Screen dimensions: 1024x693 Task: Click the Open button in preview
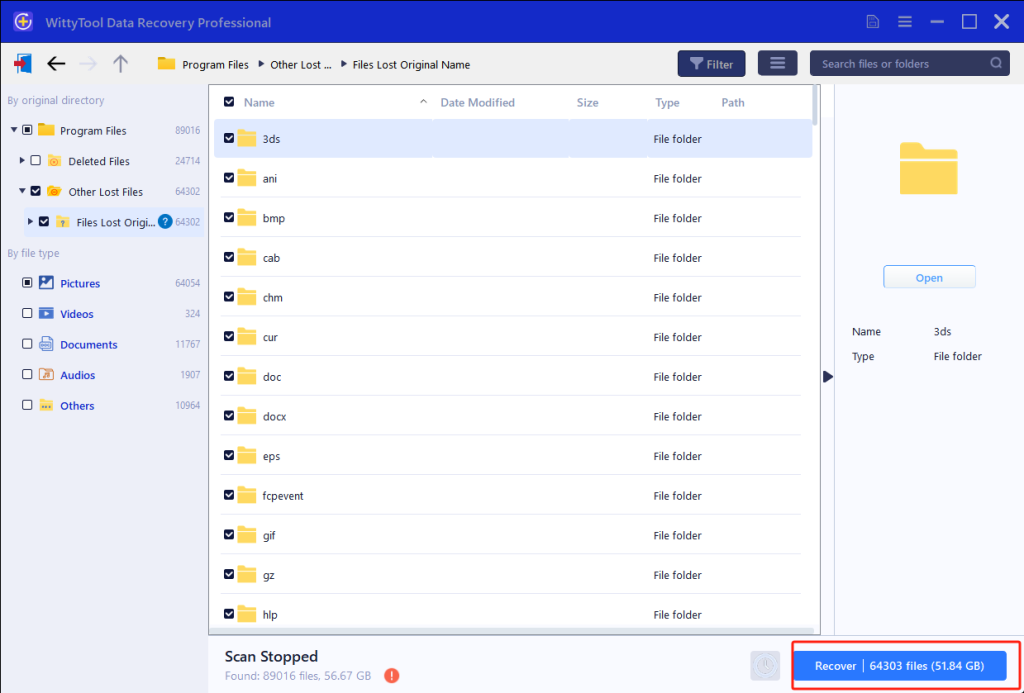929,278
